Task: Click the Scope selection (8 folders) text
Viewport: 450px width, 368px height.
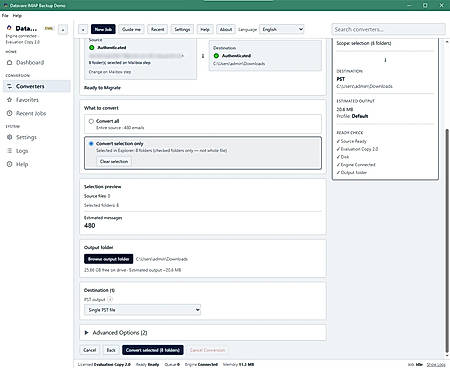Action: 364,43
